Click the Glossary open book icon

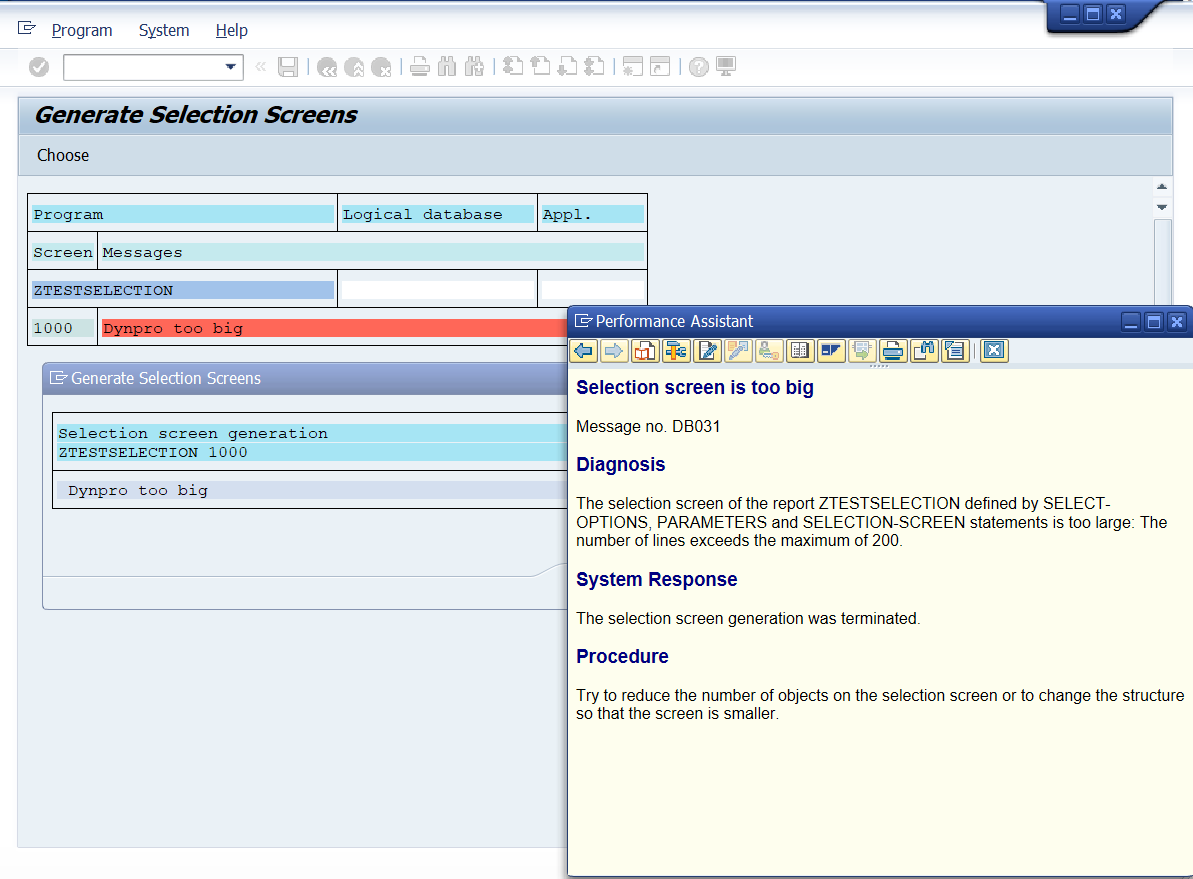[x=800, y=351]
